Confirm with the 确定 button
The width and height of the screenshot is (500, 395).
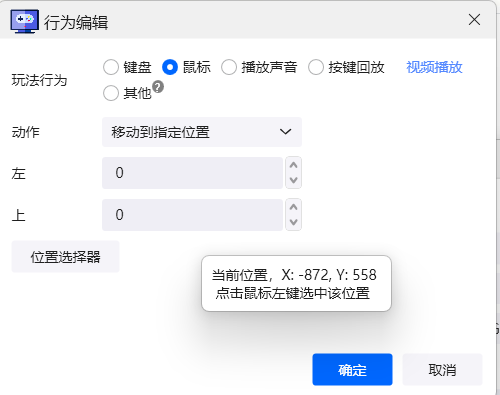tap(352, 370)
